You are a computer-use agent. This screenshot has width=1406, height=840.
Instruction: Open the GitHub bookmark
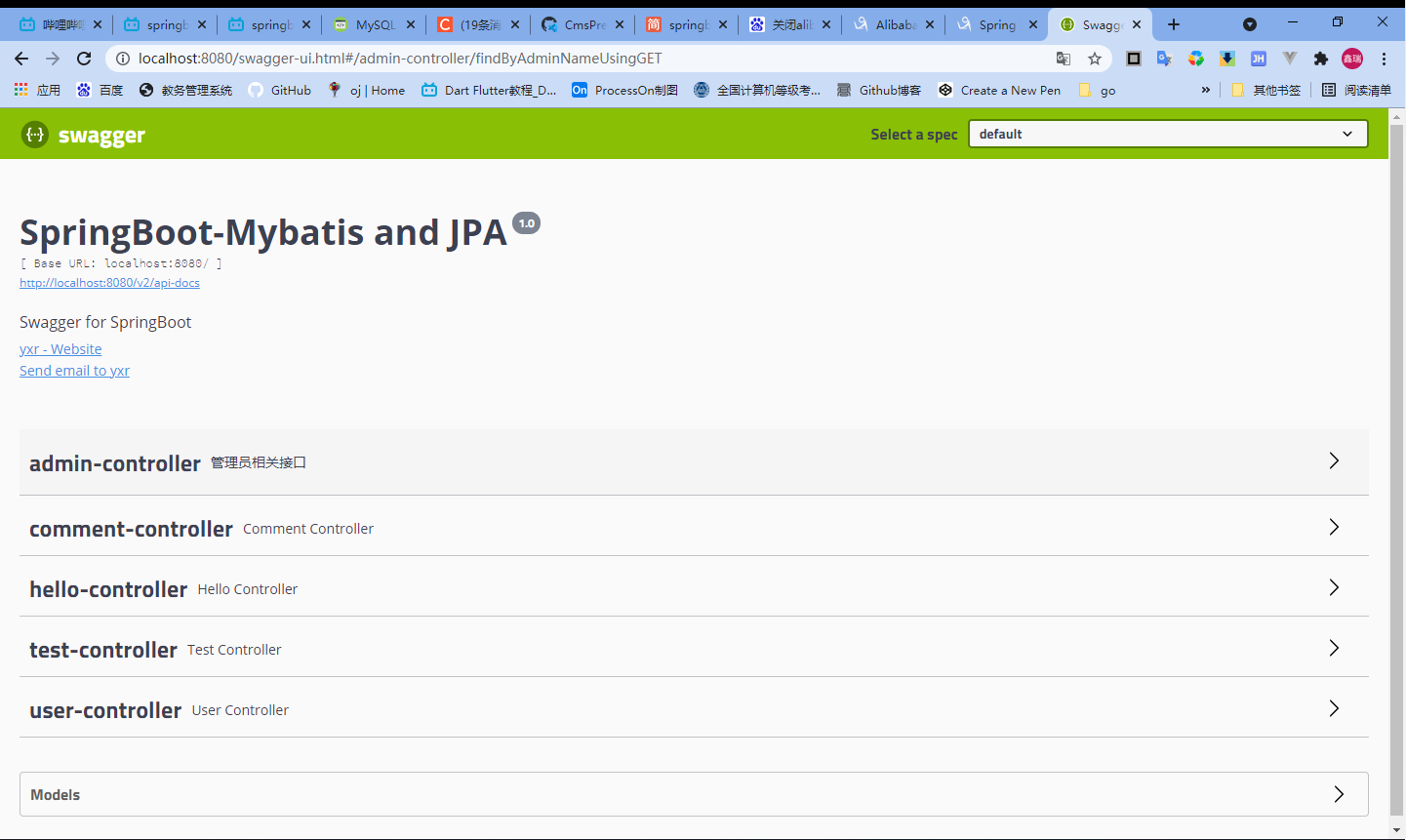(279, 90)
